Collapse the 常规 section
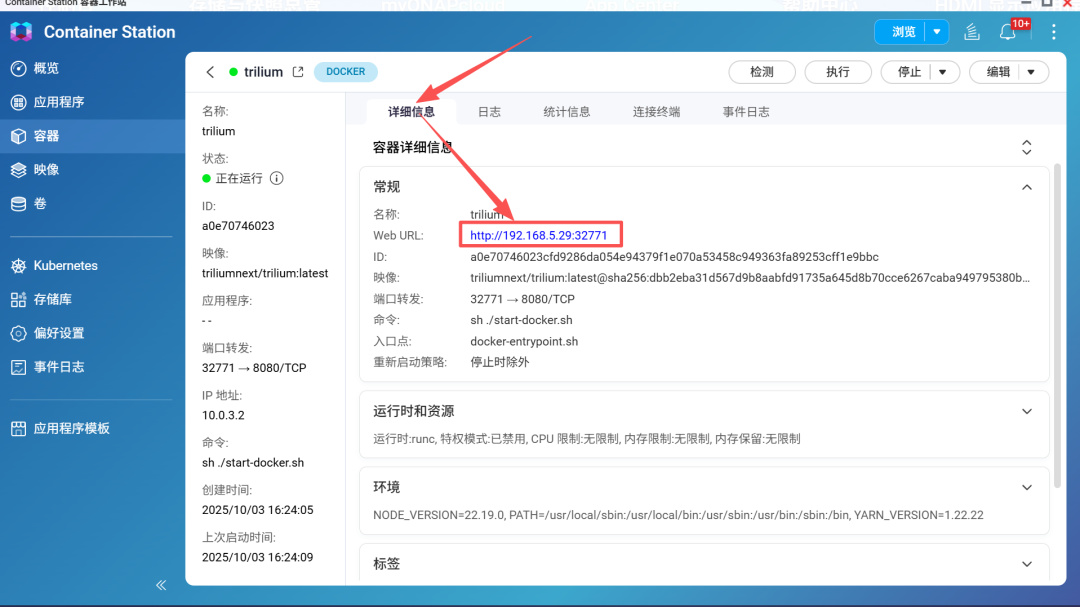Viewport: 1080px width, 607px height. click(x=1026, y=187)
